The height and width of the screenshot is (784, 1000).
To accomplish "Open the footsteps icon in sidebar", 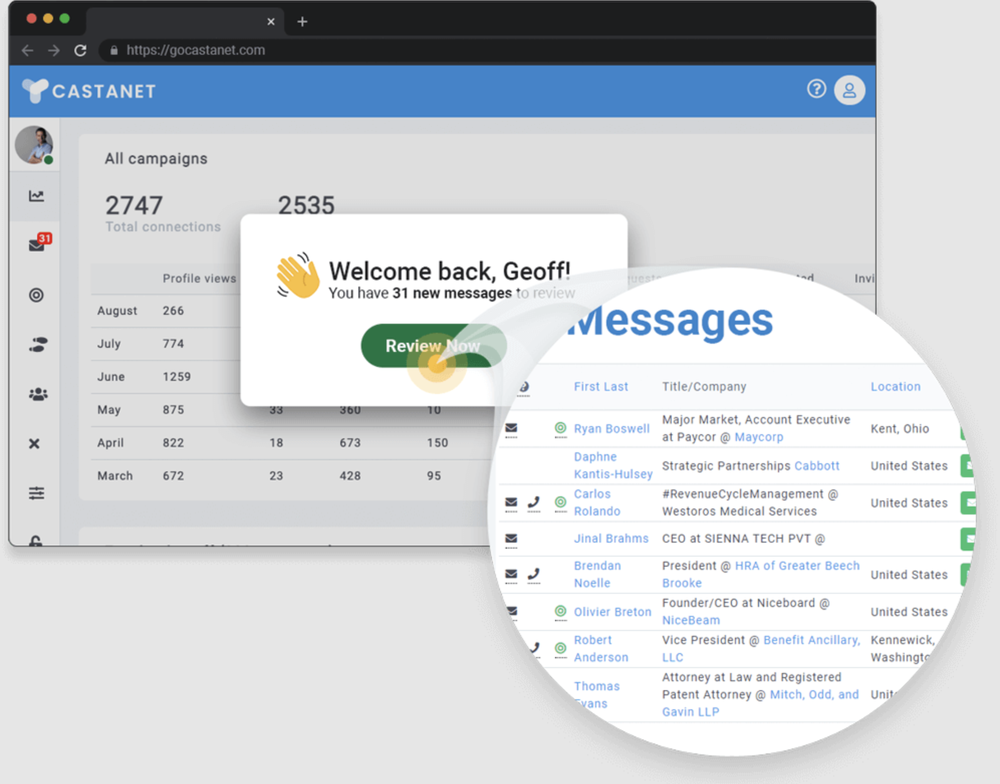I will tap(38, 345).
